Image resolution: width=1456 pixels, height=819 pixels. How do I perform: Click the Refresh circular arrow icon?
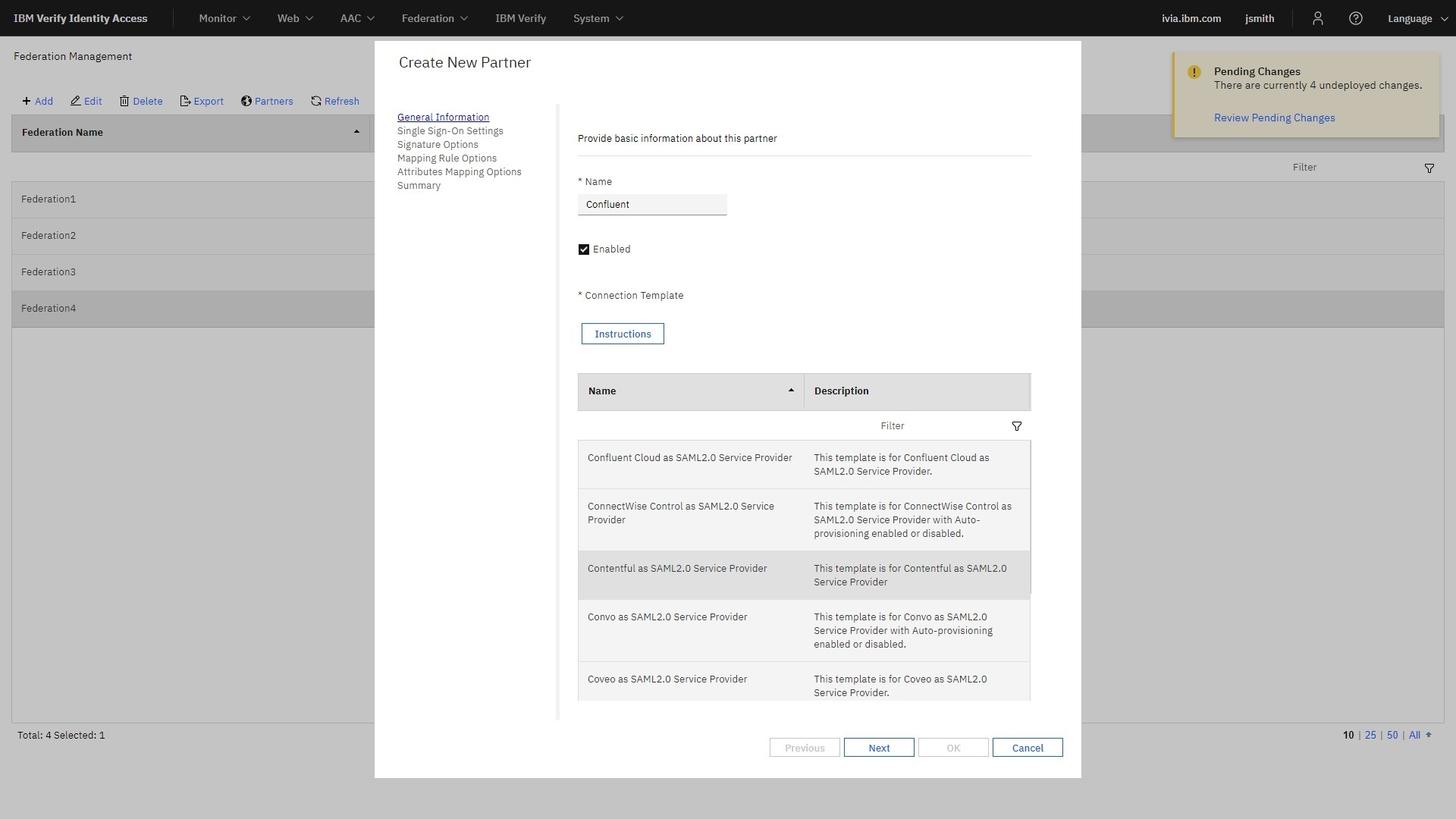[316, 101]
